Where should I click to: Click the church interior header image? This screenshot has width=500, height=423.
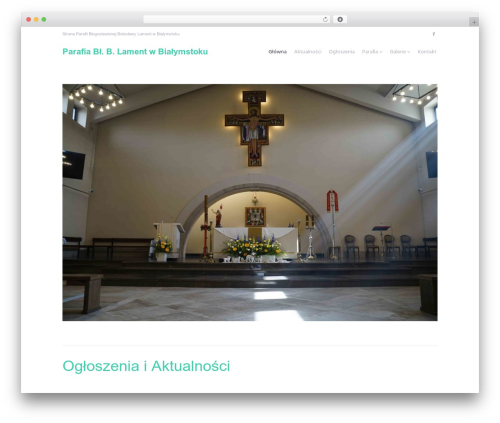point(250,202)
